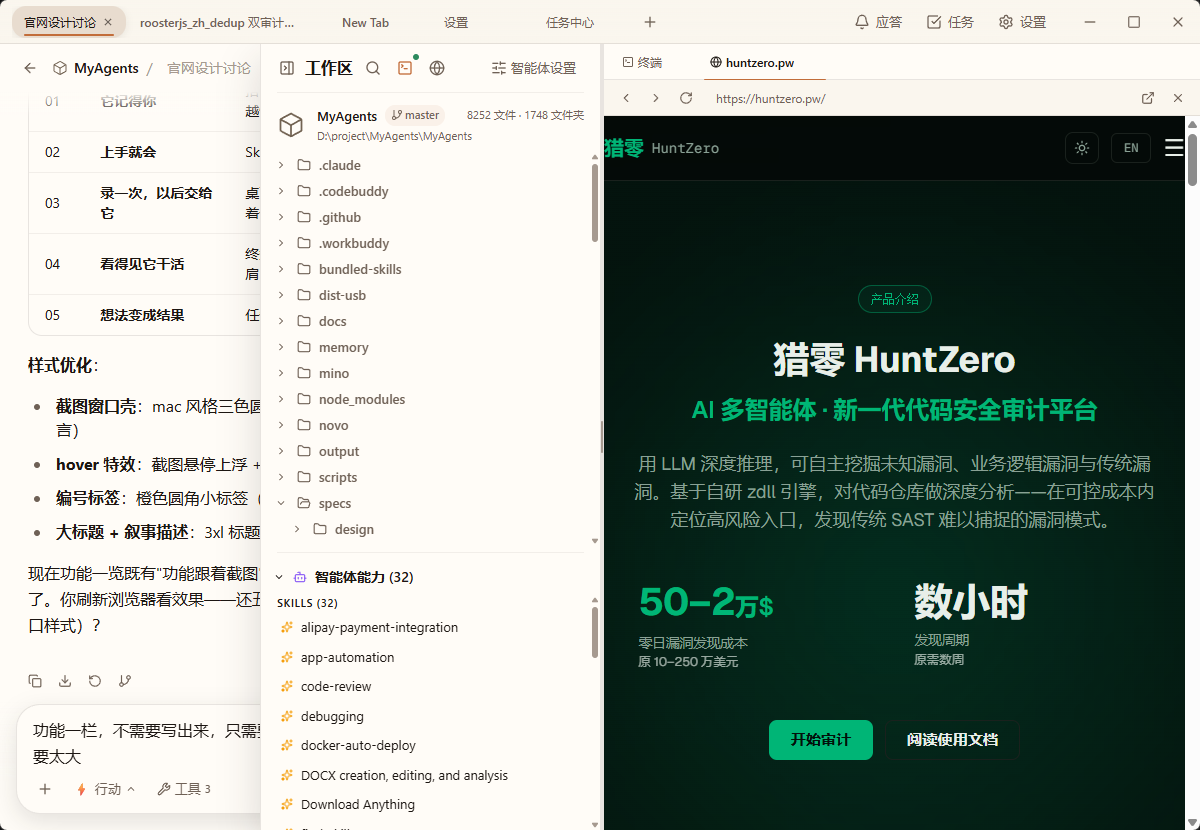Open the 行动 mode dropdown
1200x830 pixels.
pyautogui.click(x=106, y=789)
